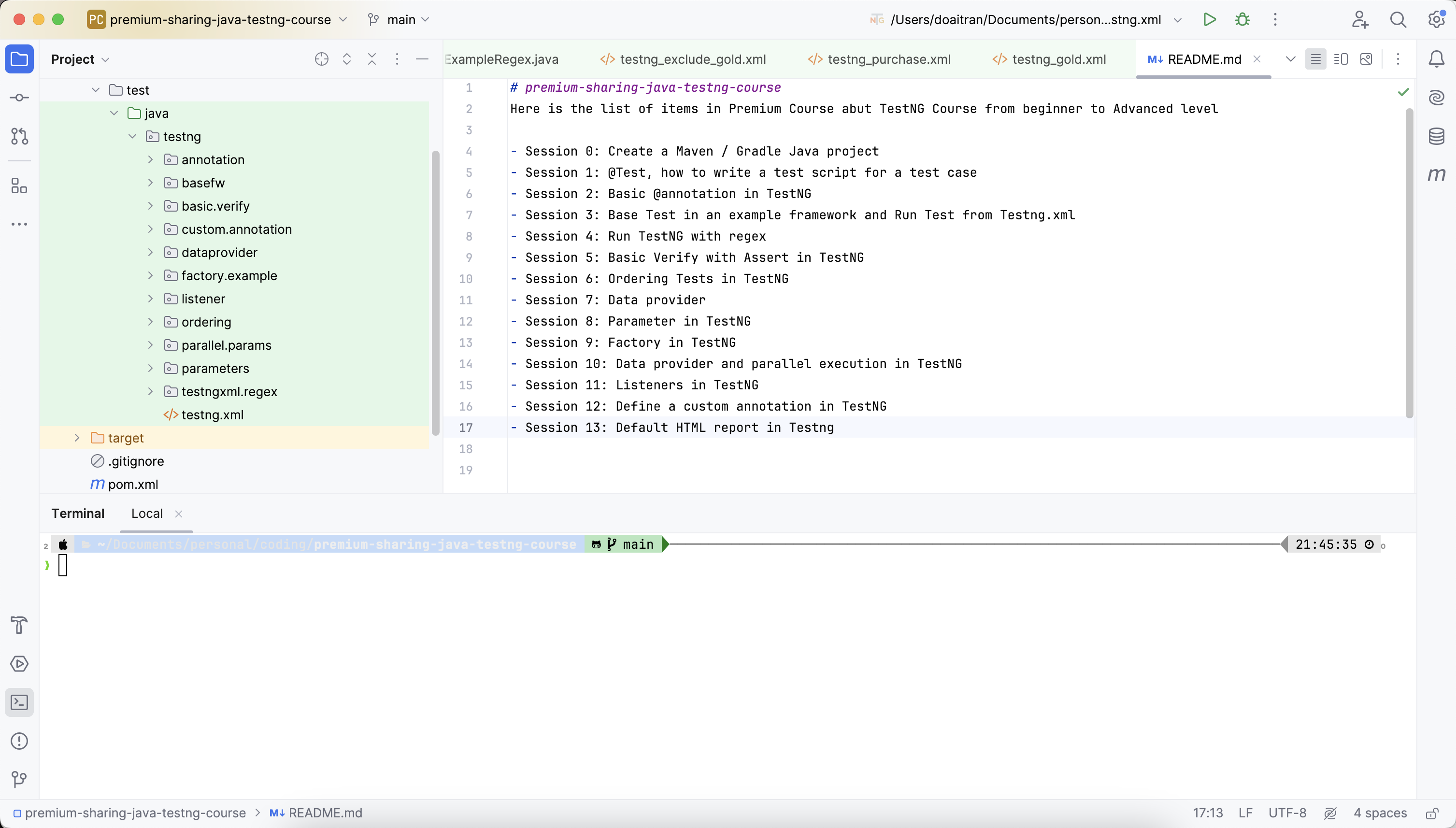
Task: Click the Project tree scrollbar
Action: (435, 293)
